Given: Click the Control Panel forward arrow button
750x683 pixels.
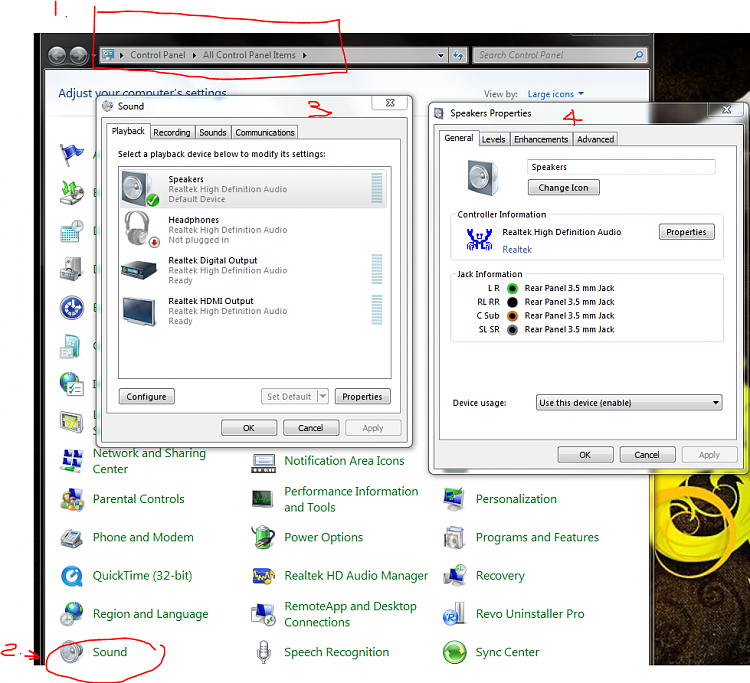Looking at the screenshot, I should point(78,55).
